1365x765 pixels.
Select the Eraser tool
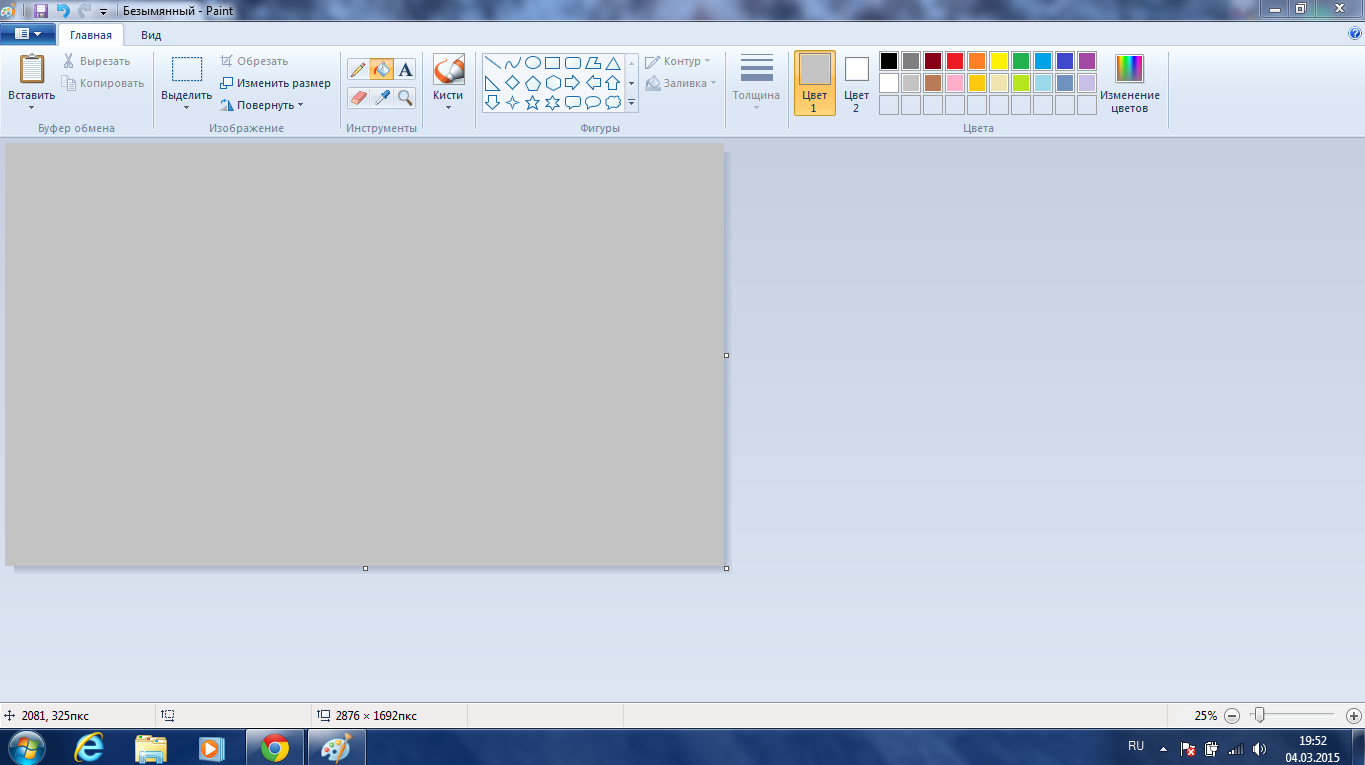point(358,97)
